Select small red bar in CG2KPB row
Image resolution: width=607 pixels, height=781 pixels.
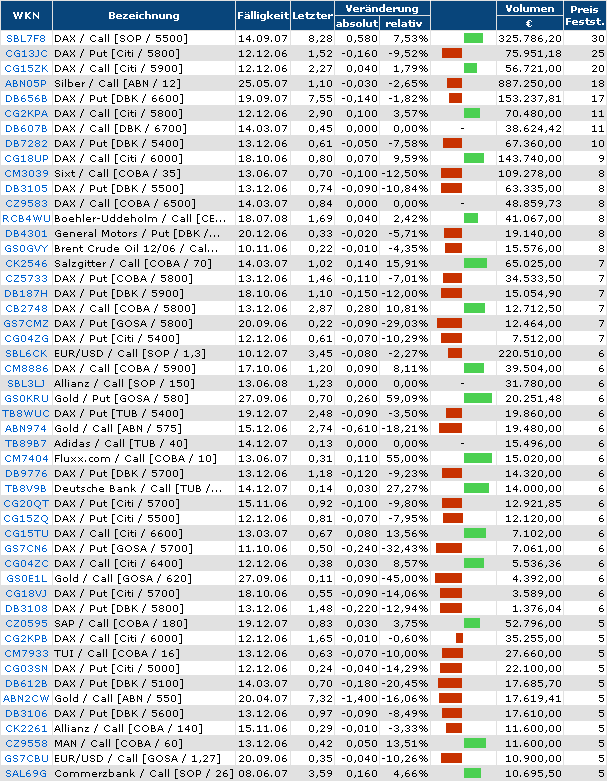click(x=459, y=638)
